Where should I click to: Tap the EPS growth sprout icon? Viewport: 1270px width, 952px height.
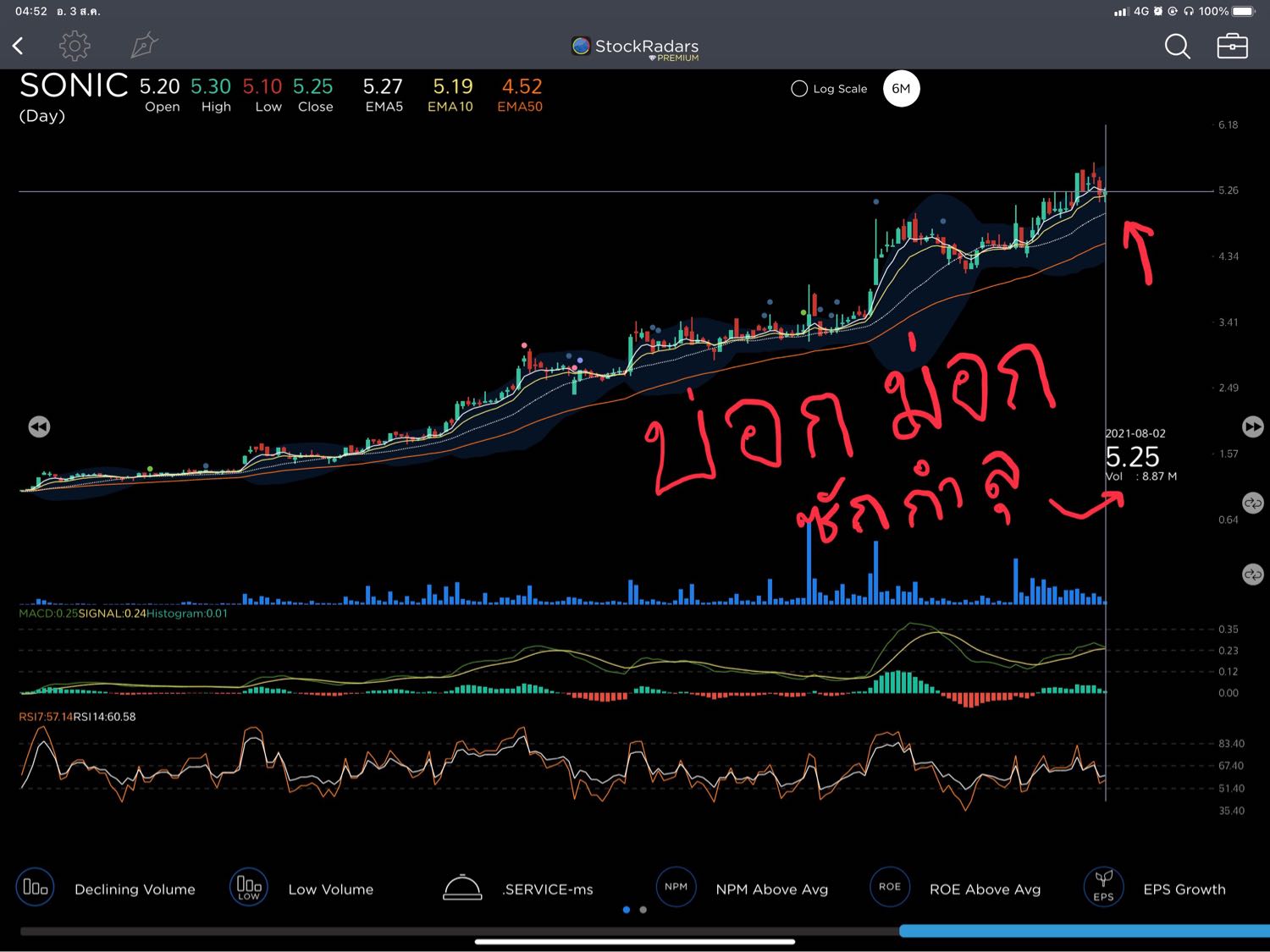click(1103, 888)
